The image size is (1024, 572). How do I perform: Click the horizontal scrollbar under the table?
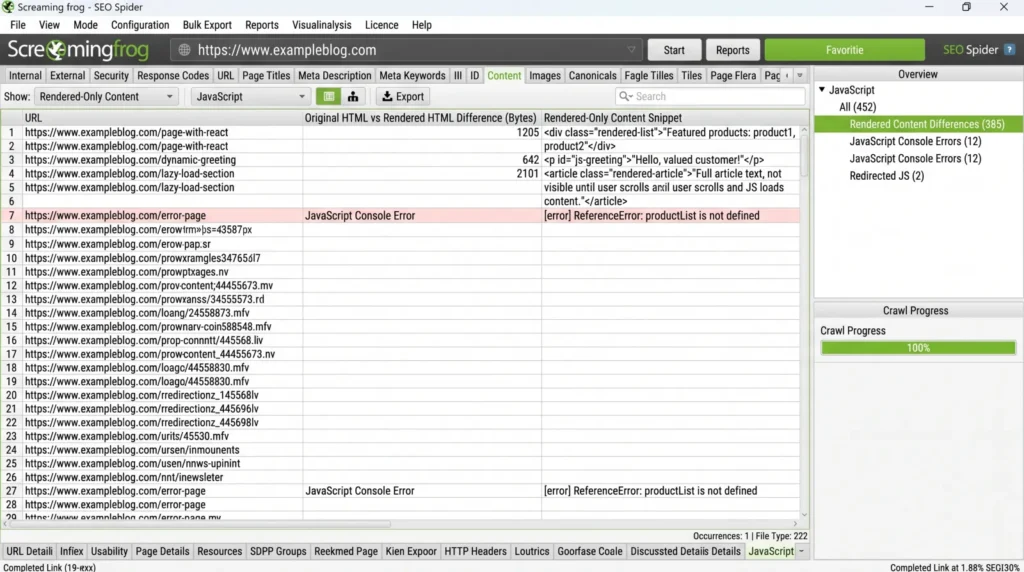point(200,524)
